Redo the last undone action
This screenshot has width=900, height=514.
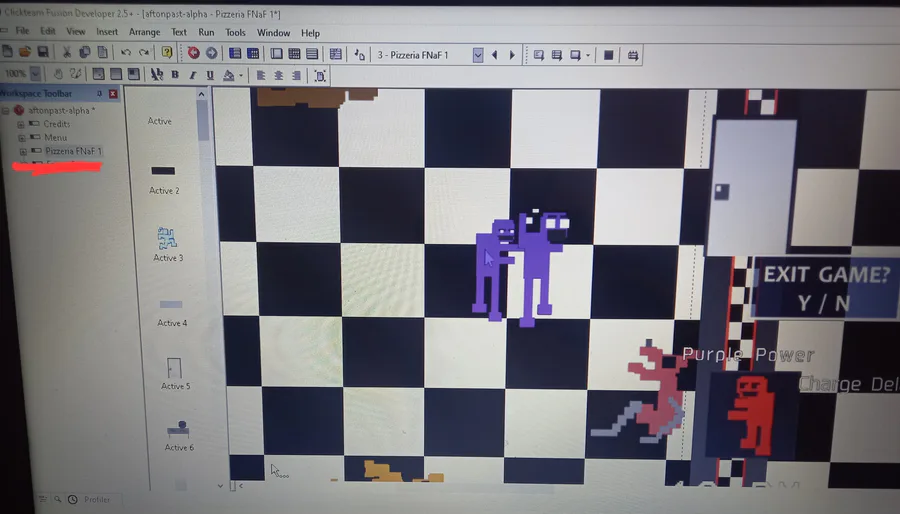coord(143,53)
